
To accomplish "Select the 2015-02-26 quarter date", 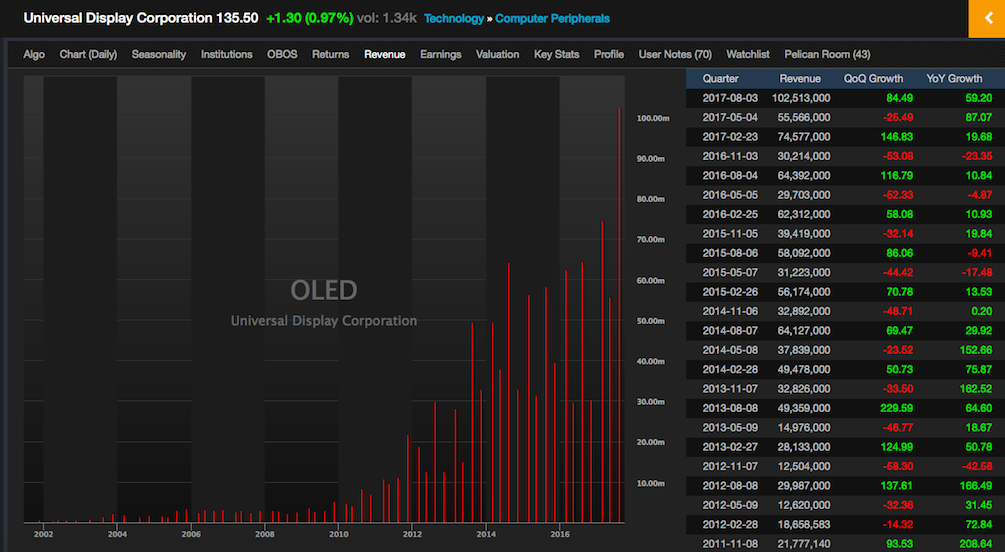I will (730, 292).
